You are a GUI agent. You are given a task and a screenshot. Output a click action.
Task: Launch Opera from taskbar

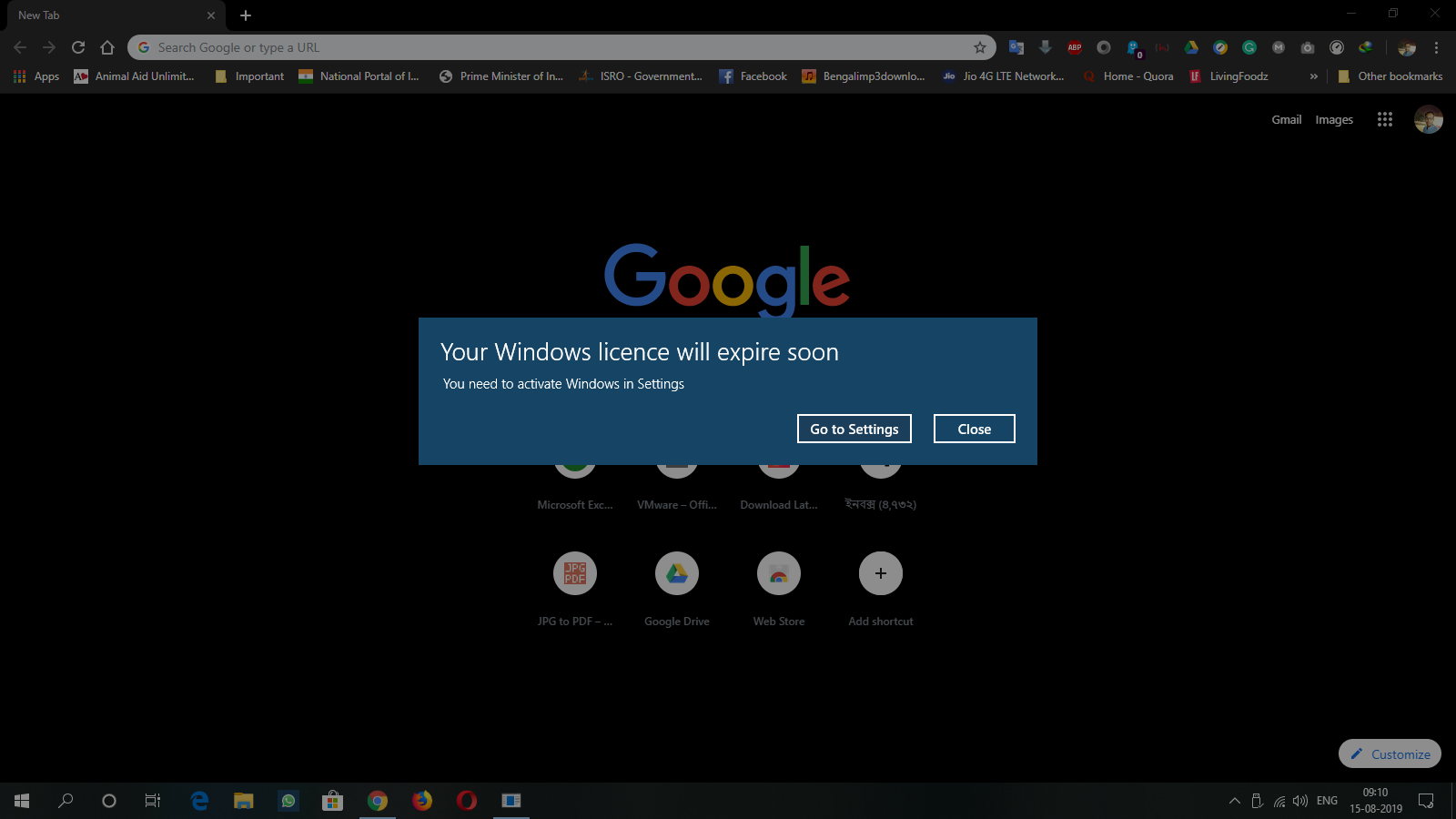467,801
